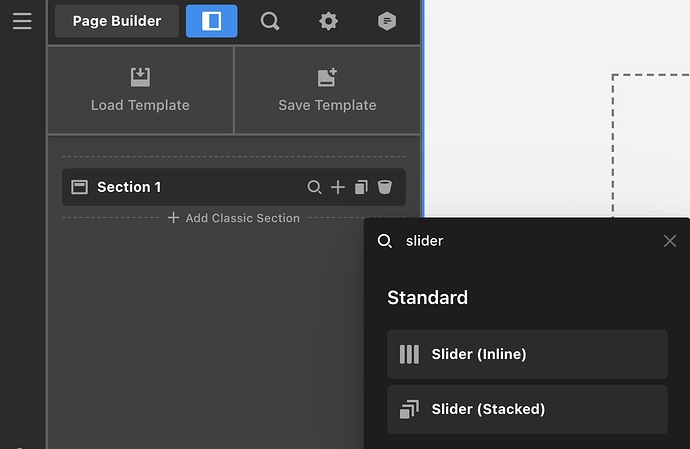
Task: Choose Slider (Inline) element
Action: point(527,354)
